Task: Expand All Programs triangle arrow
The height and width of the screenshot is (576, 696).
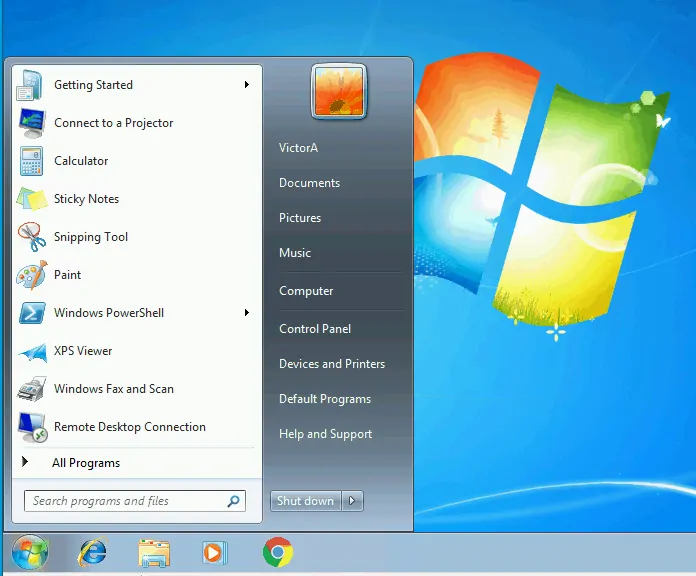Action: click(x=25, y=462)
